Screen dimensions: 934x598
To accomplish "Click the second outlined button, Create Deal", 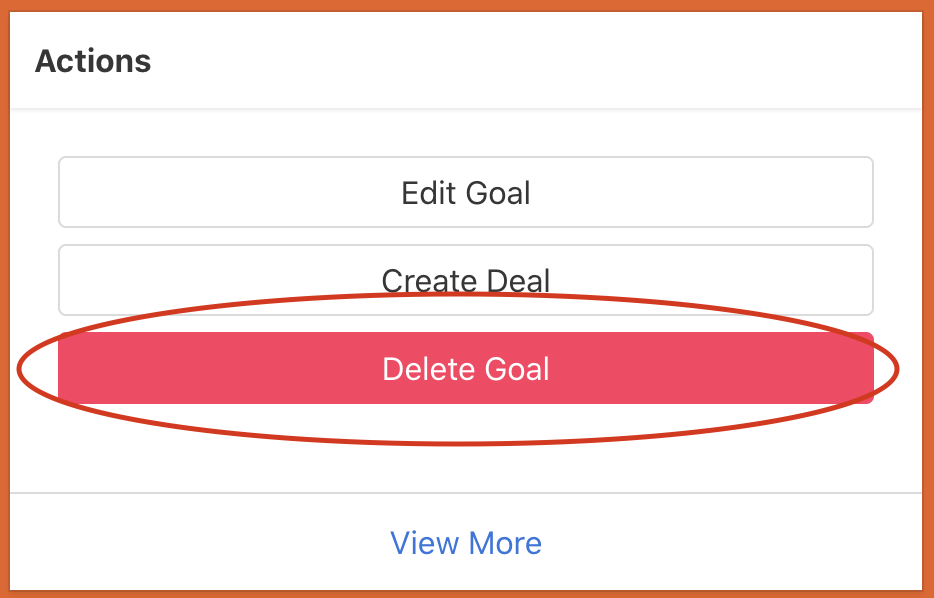I will (466, 279).
